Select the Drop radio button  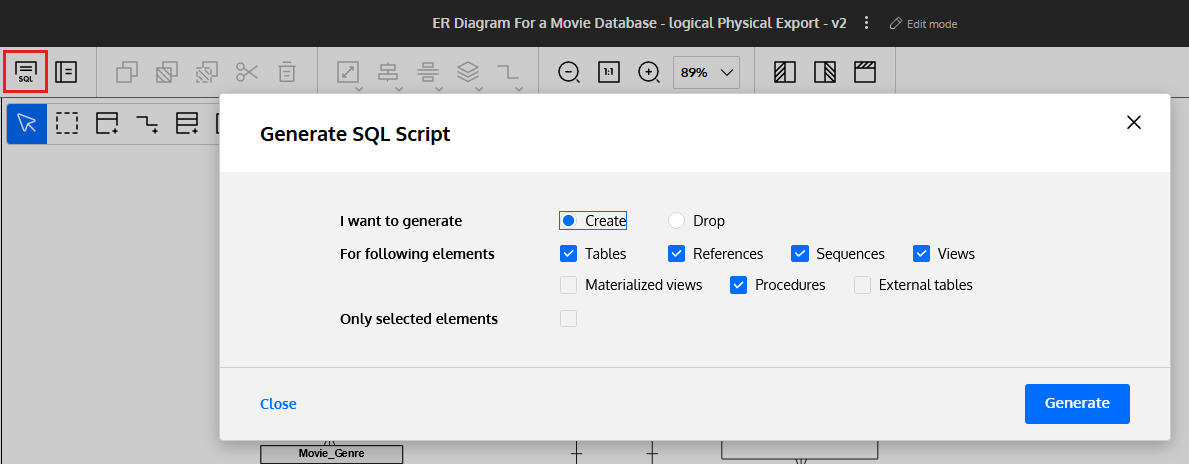click(676, 221)
